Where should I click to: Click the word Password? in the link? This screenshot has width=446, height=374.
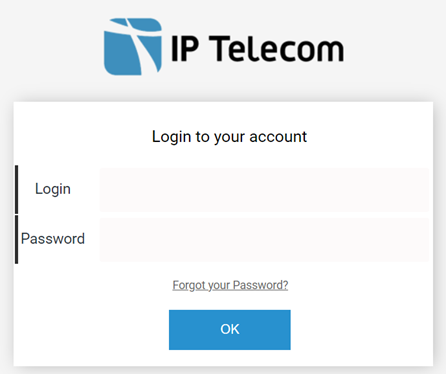(x=260, y=285)
